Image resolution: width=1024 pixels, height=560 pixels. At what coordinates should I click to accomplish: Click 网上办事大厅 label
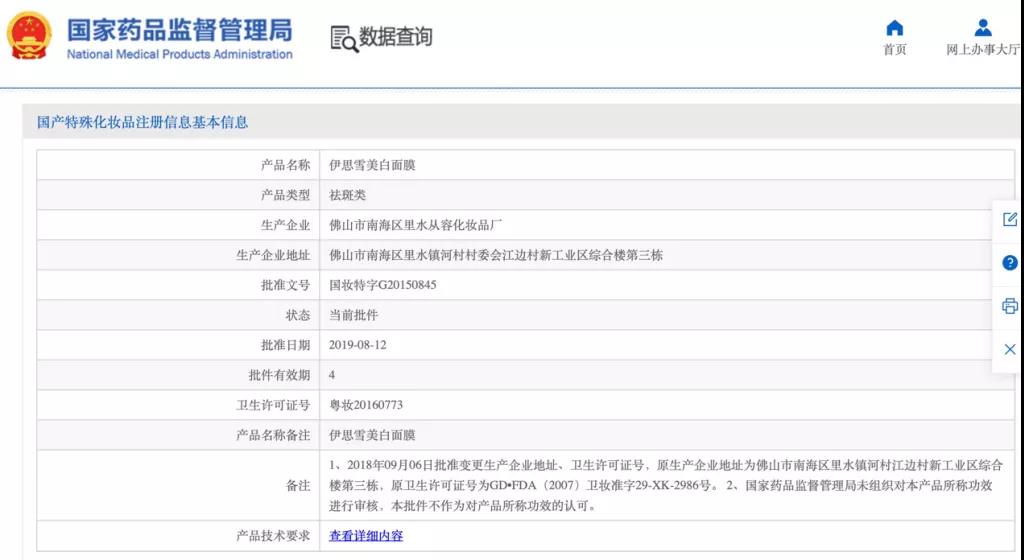(x=983, y=50)
